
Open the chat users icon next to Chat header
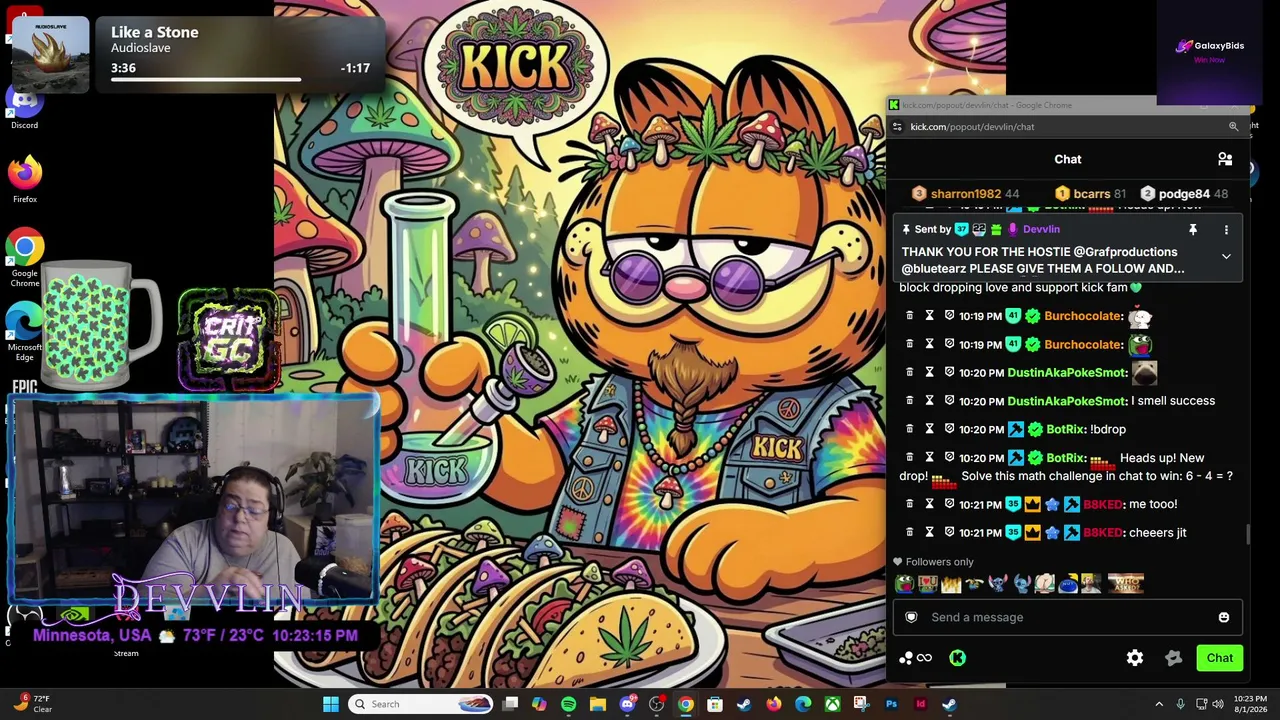1225,159
